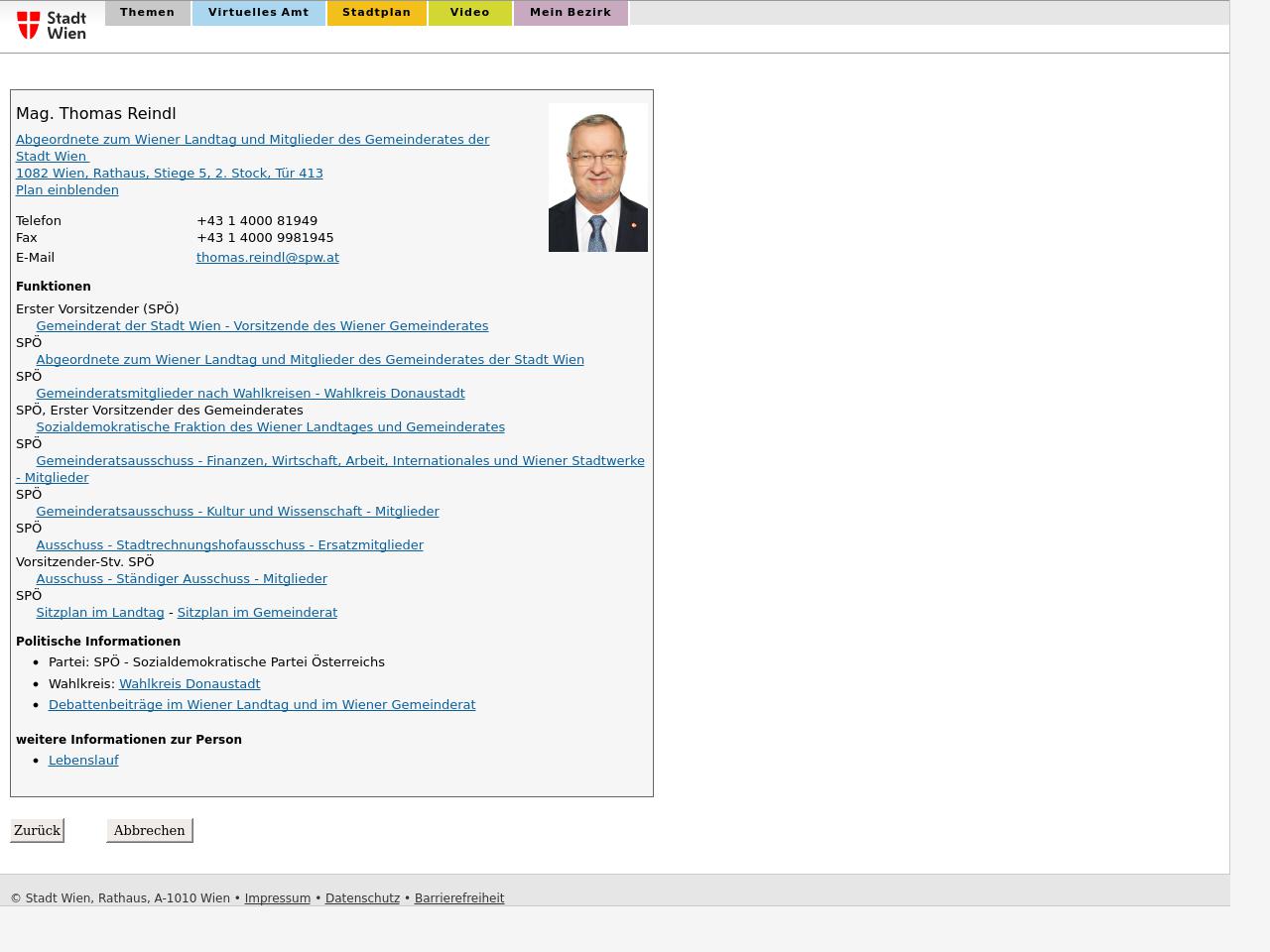This screenshot has height=952, width=1270.
Task: Click the fax number +43 1 4000 9981945
Action: pos(265,237)
